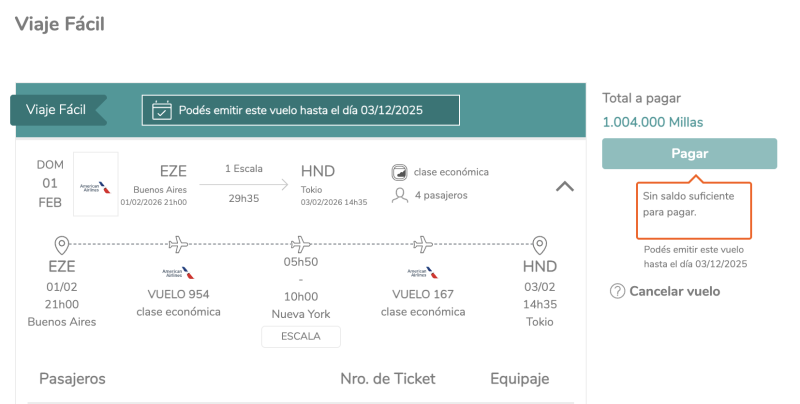Click the emission deadline date notice box
The height and width of the screenshot is (404, 800).
pyautogui.click(x=300, y=110)
